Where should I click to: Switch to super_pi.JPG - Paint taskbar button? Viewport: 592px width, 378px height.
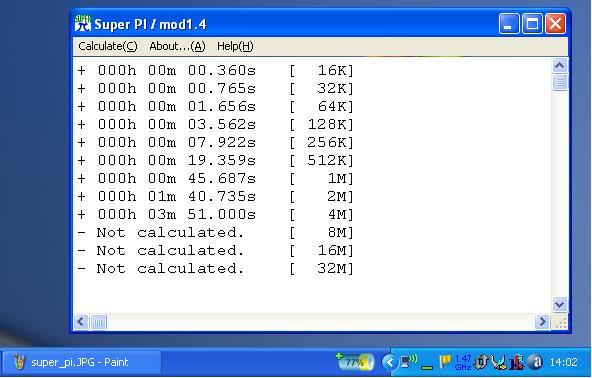tap(81, 363)
